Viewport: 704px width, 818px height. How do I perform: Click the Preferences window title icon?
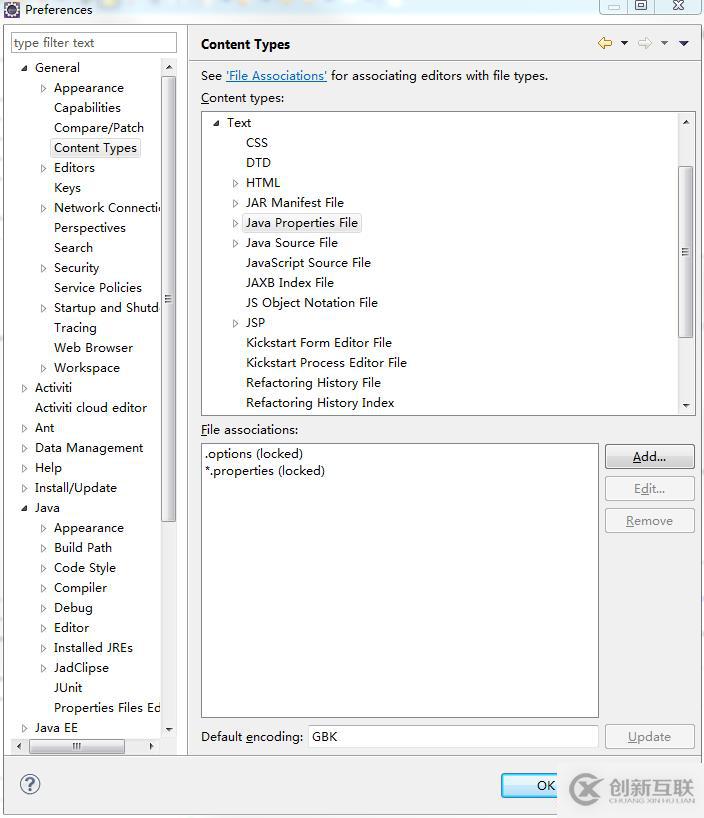[x=11, y=9]
